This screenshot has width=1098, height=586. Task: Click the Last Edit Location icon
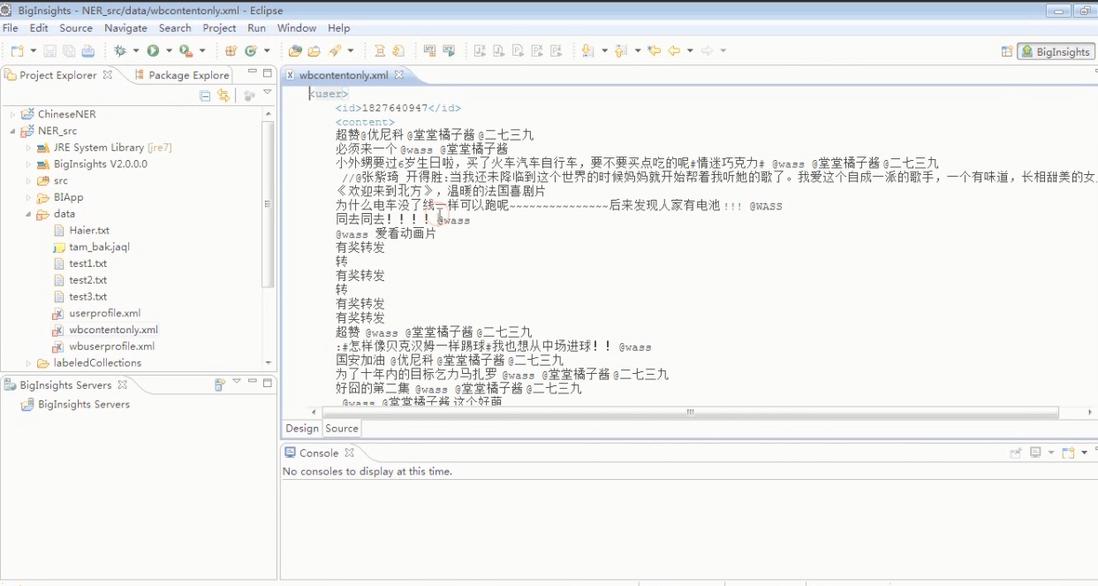pyautogui.click(x=654, y=50)
